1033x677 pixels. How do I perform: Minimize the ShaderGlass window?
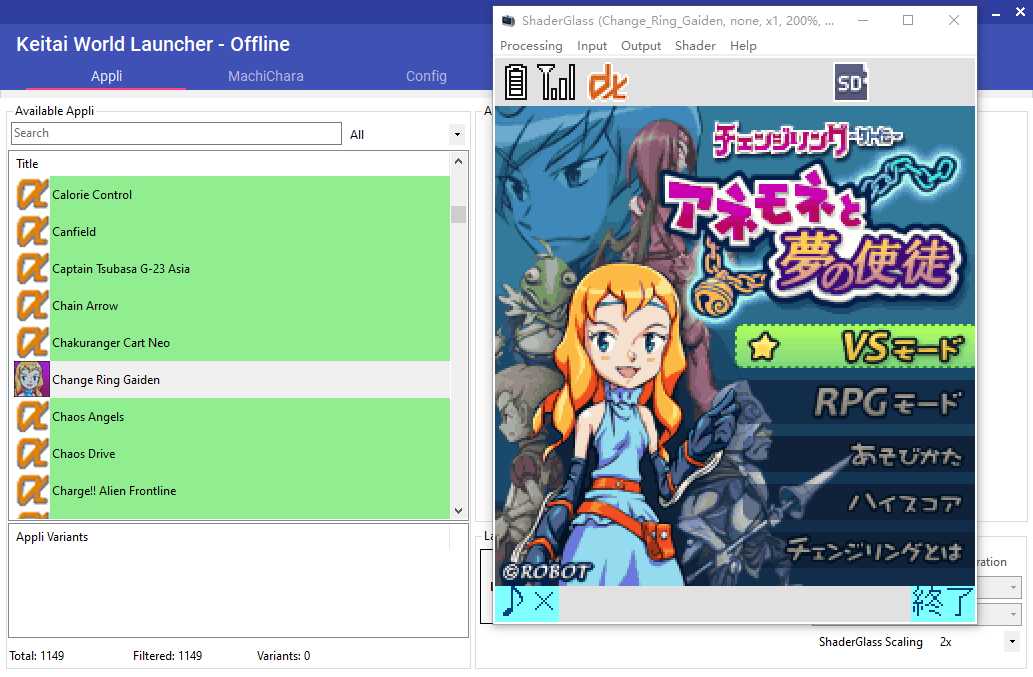point(862,20)
